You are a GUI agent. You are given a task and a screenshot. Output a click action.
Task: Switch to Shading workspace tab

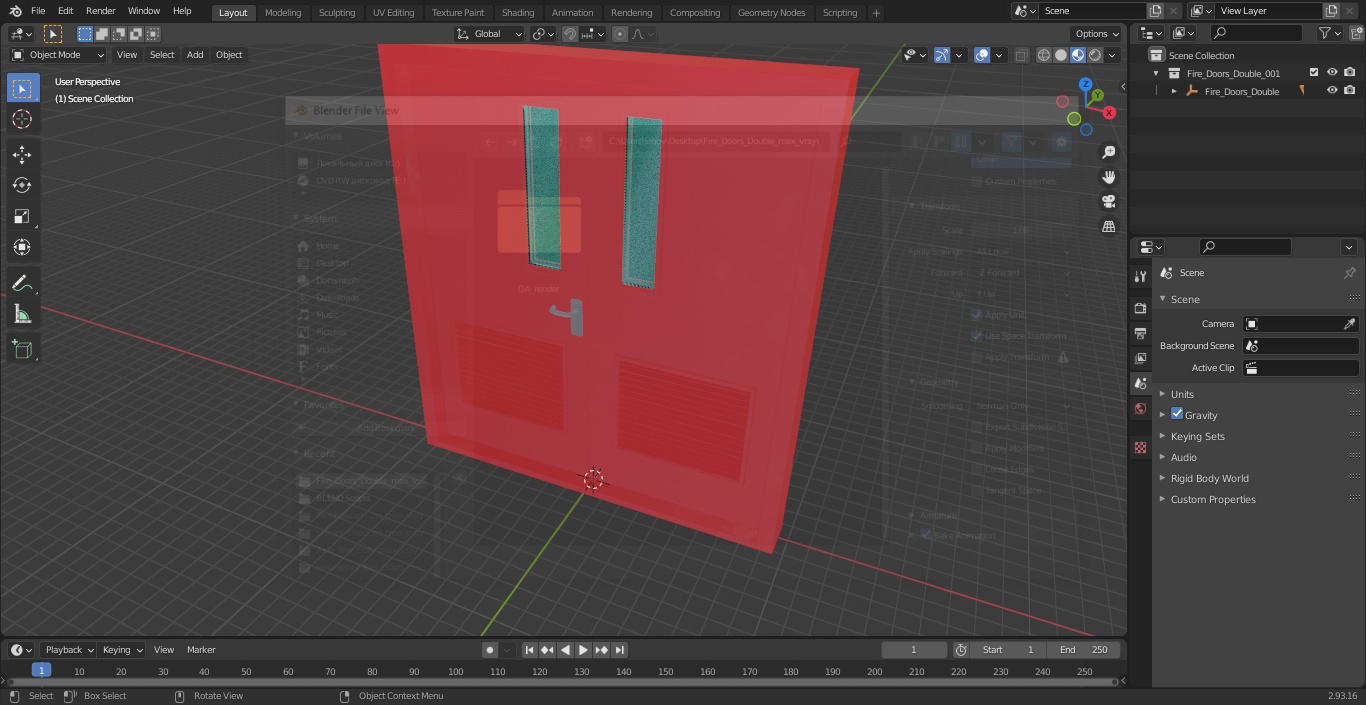(x=518, y=12)
